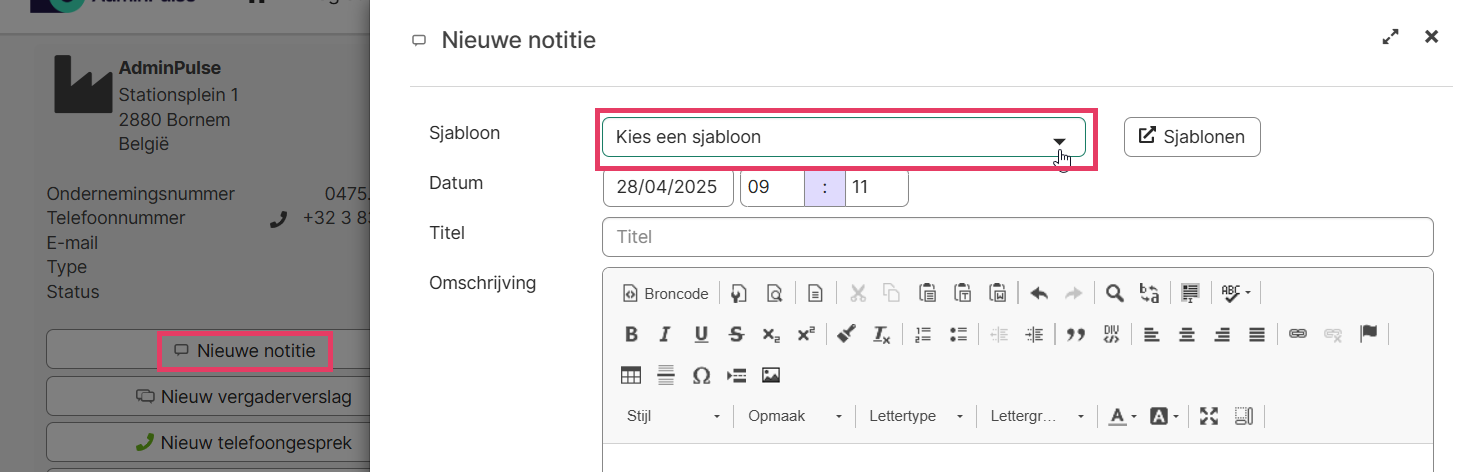
Task: Click the anchor flag icon
Action: (1368, 335)
